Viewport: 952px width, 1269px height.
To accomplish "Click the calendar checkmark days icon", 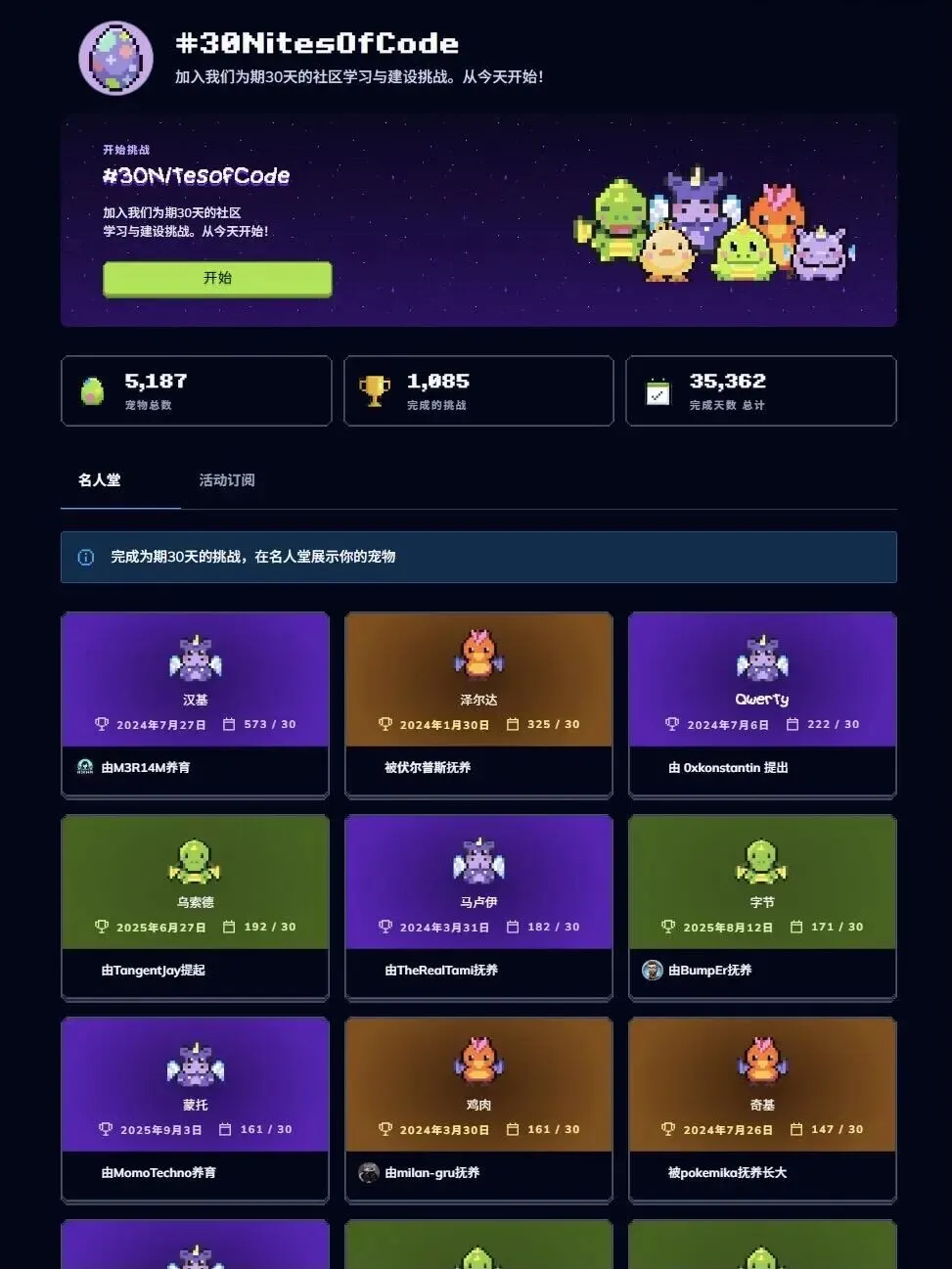I will click(657, 392).
